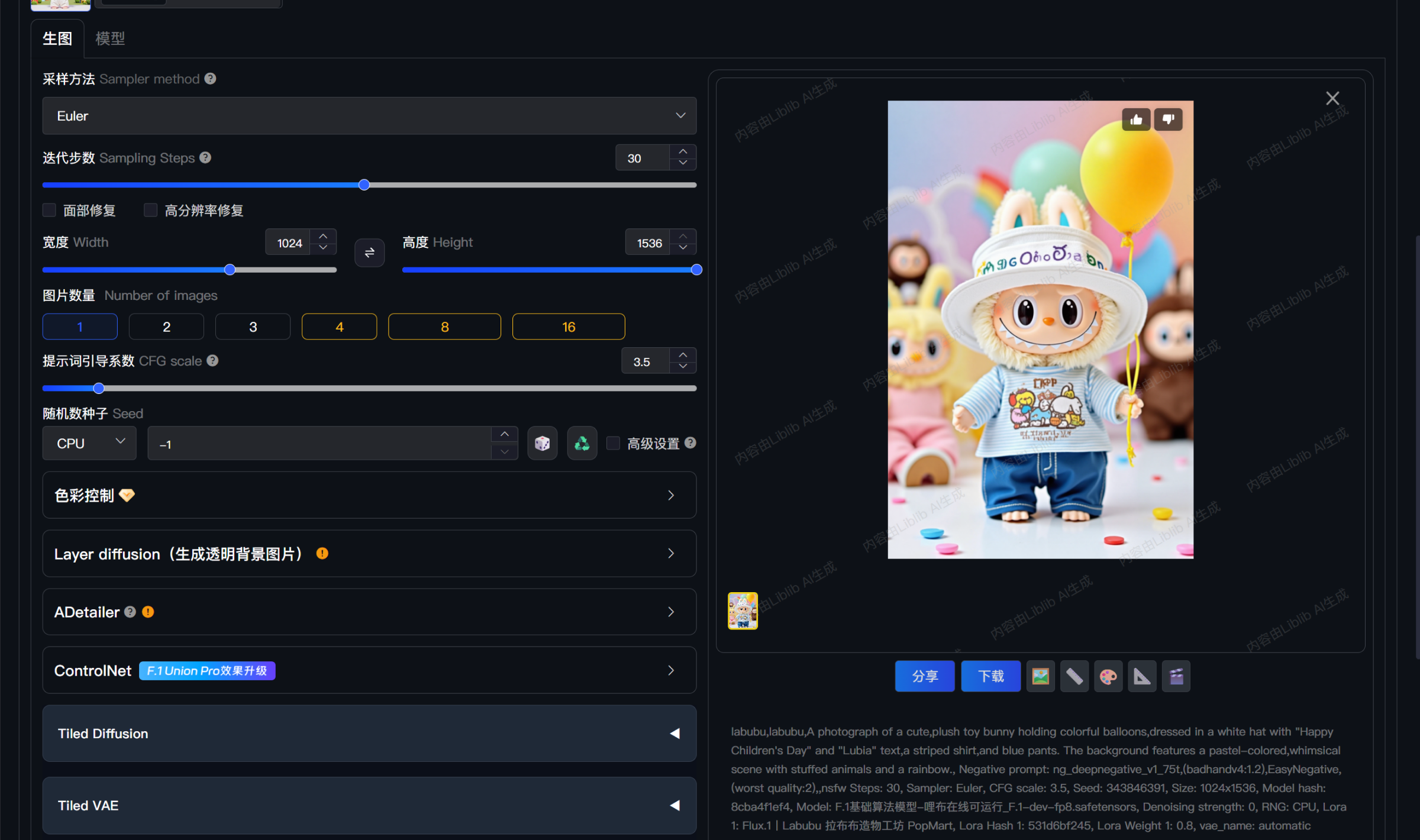Click the Sampling Steps slider handle

364,185
